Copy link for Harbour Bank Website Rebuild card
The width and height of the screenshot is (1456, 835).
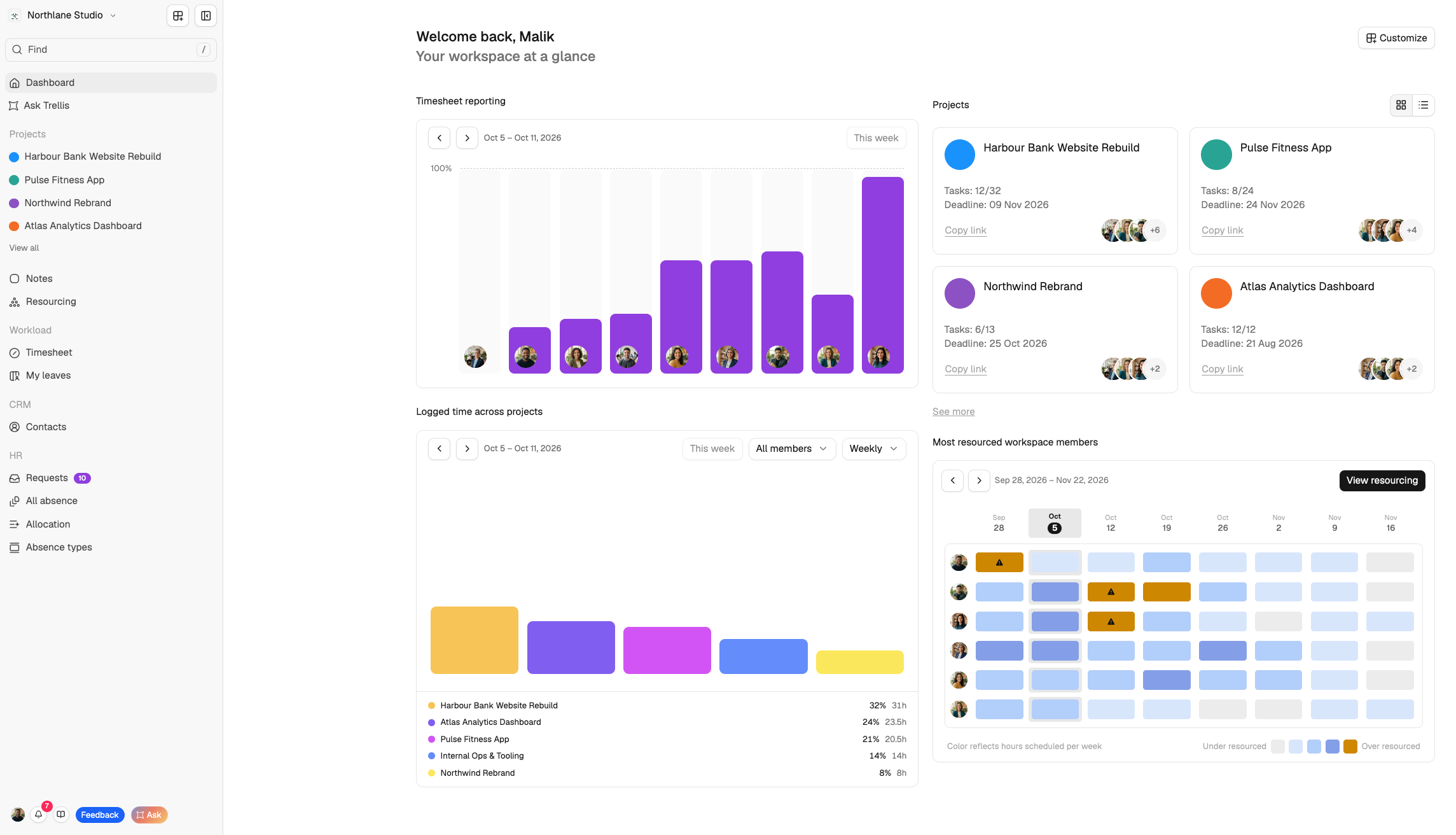click(966, 230)
